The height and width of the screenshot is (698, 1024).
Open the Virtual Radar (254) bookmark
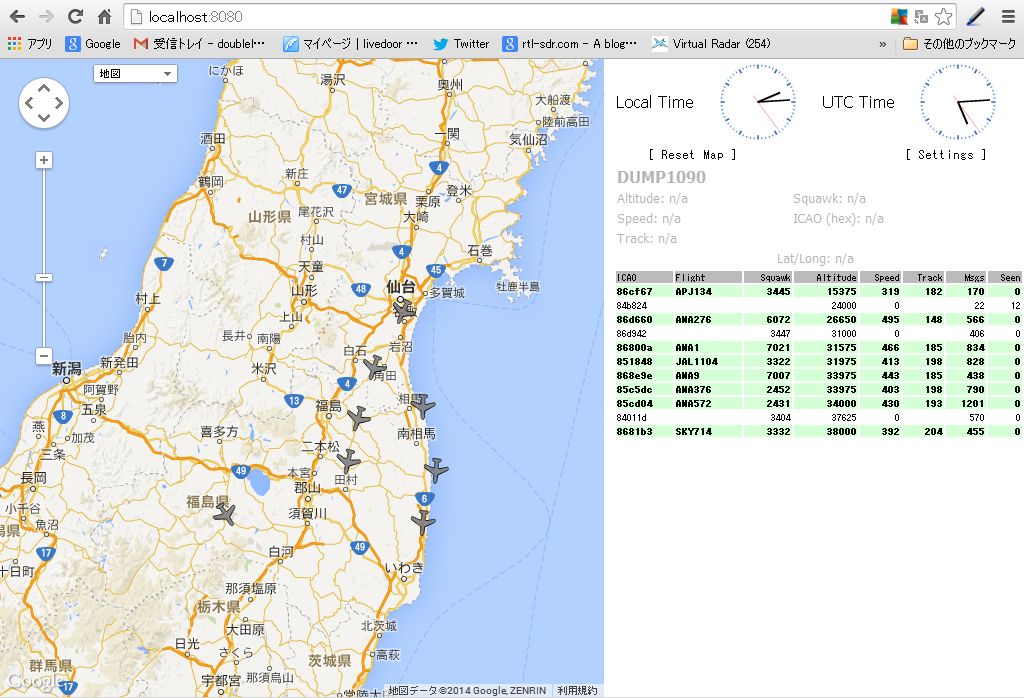pos(712,44)
